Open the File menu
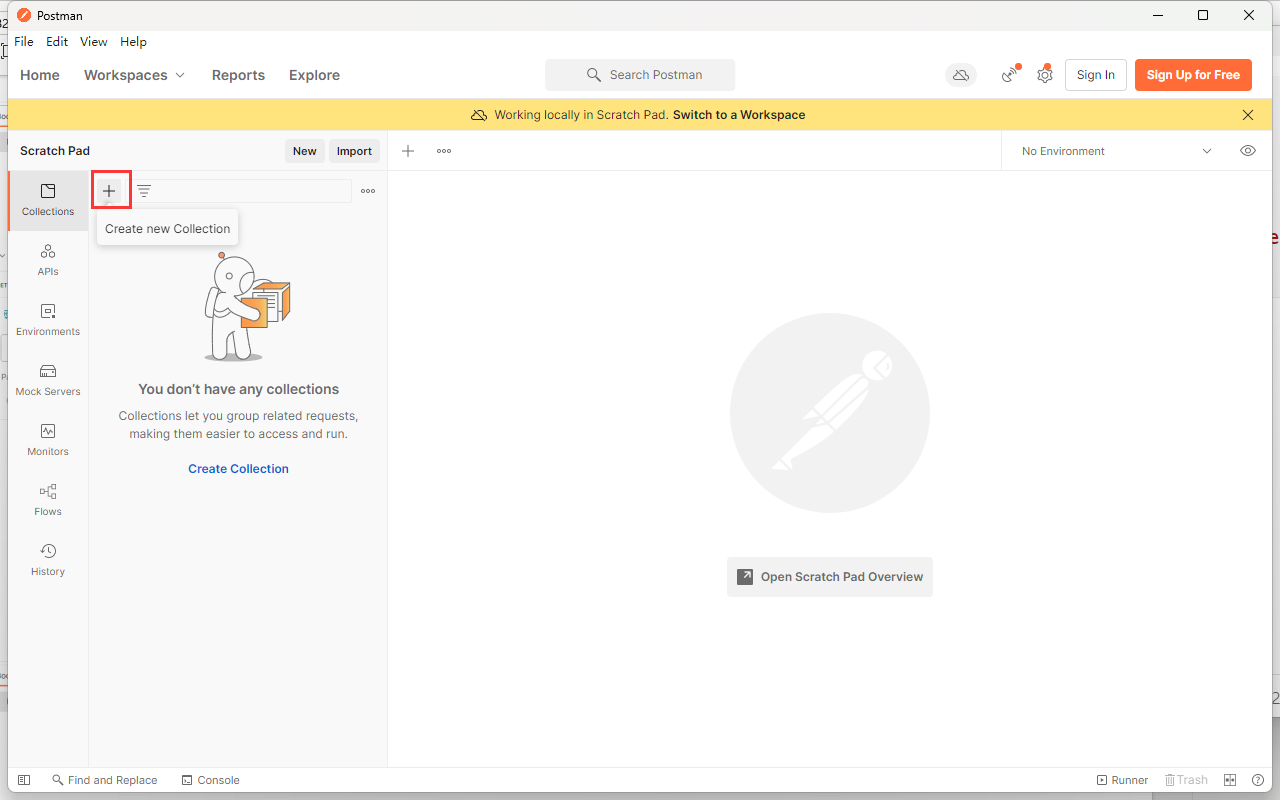The height and width of the screenshot is (800, 1280). point(24,42)
